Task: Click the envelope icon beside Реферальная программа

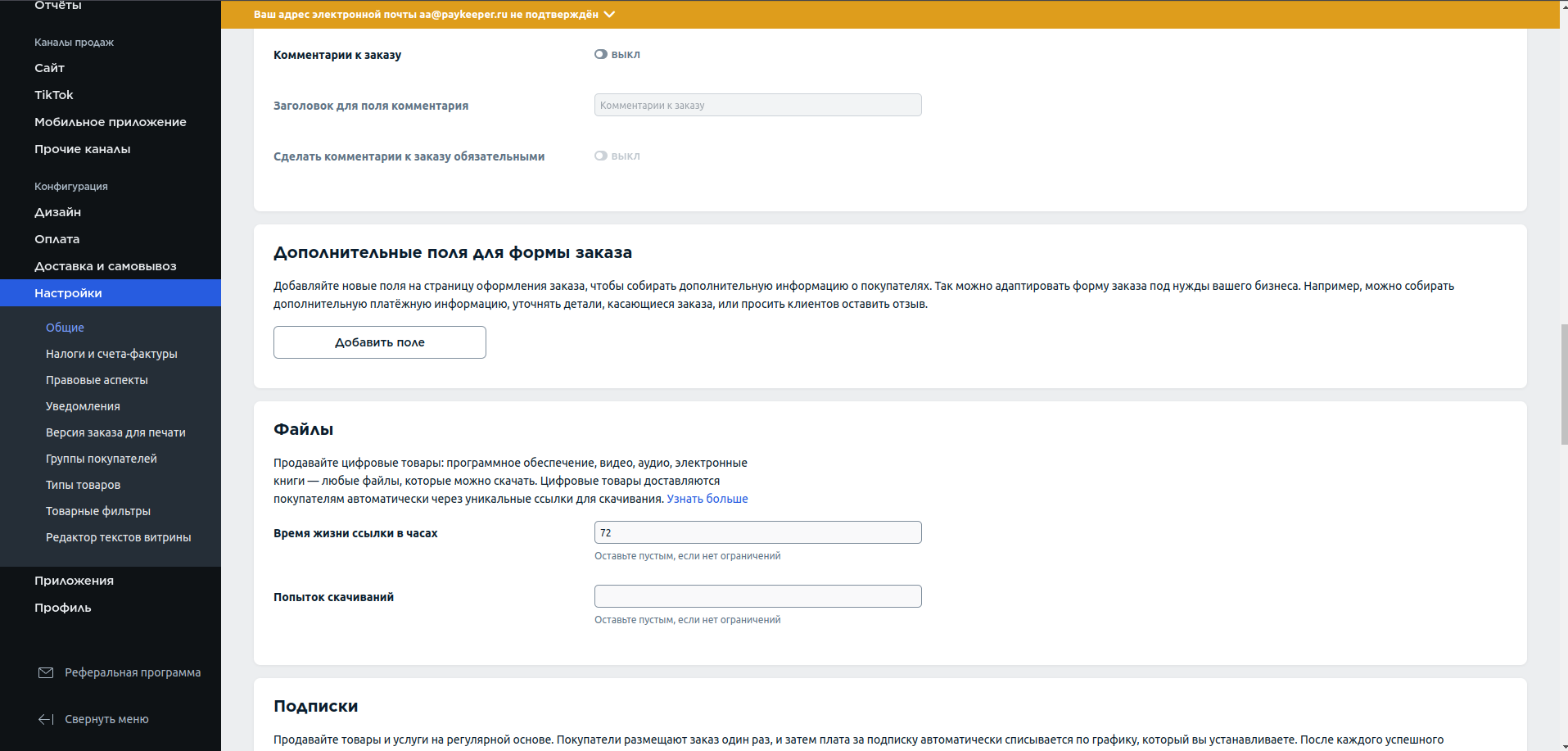Action: (46, 672)
